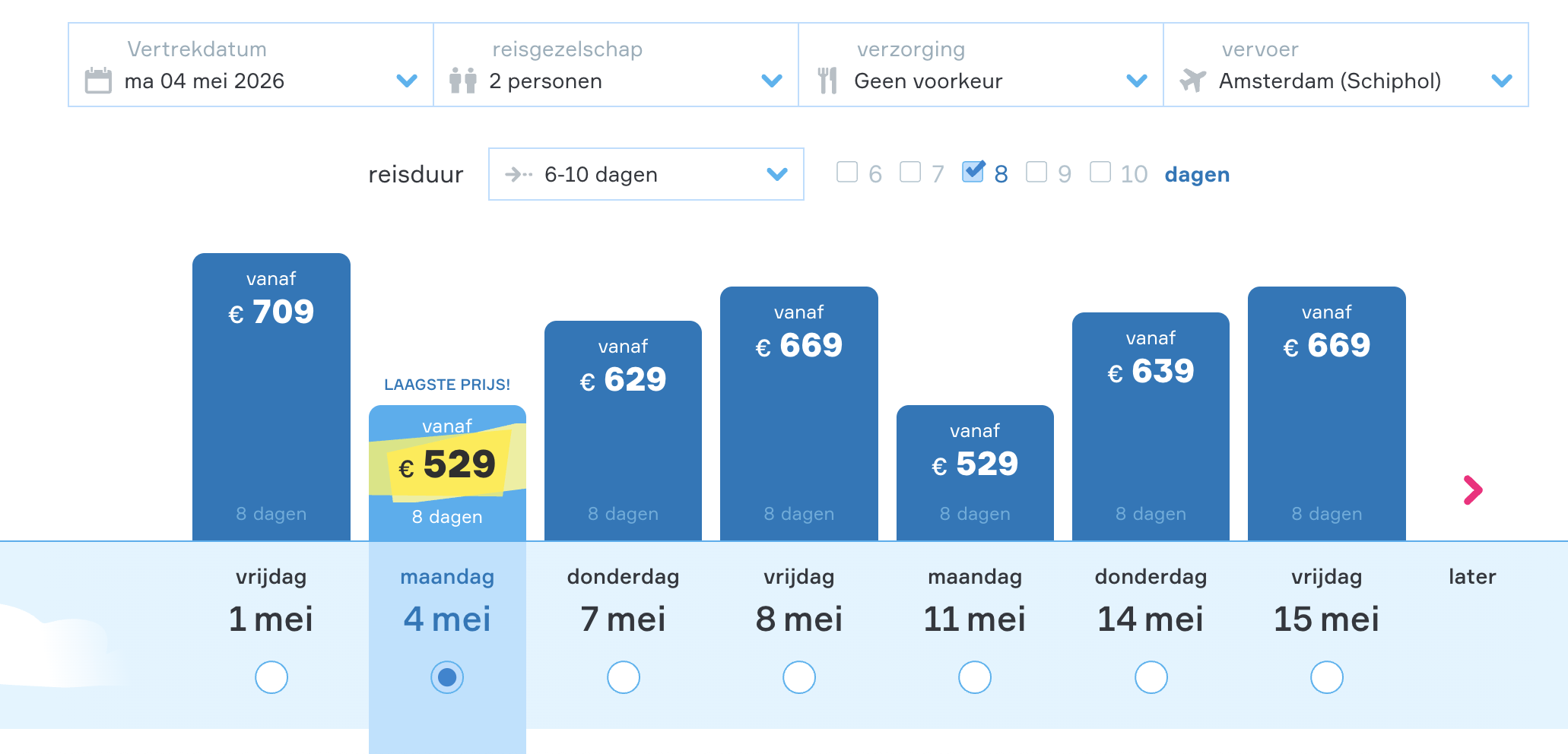Check the 6 dagen checkbox
The width and height of the screenshot is (1568, 754).
(x=847, y=173)
